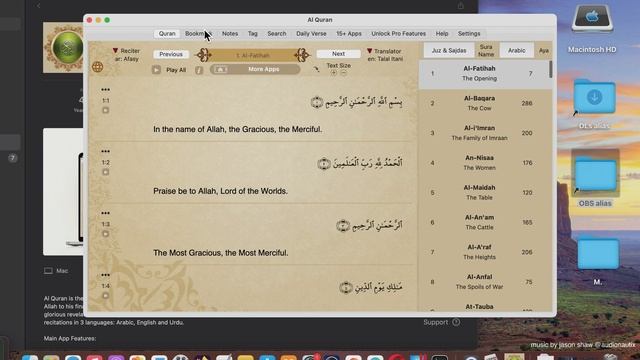This screenshot has width=640, height=360.
Task: Open the globe language icon
Action: 97,67
